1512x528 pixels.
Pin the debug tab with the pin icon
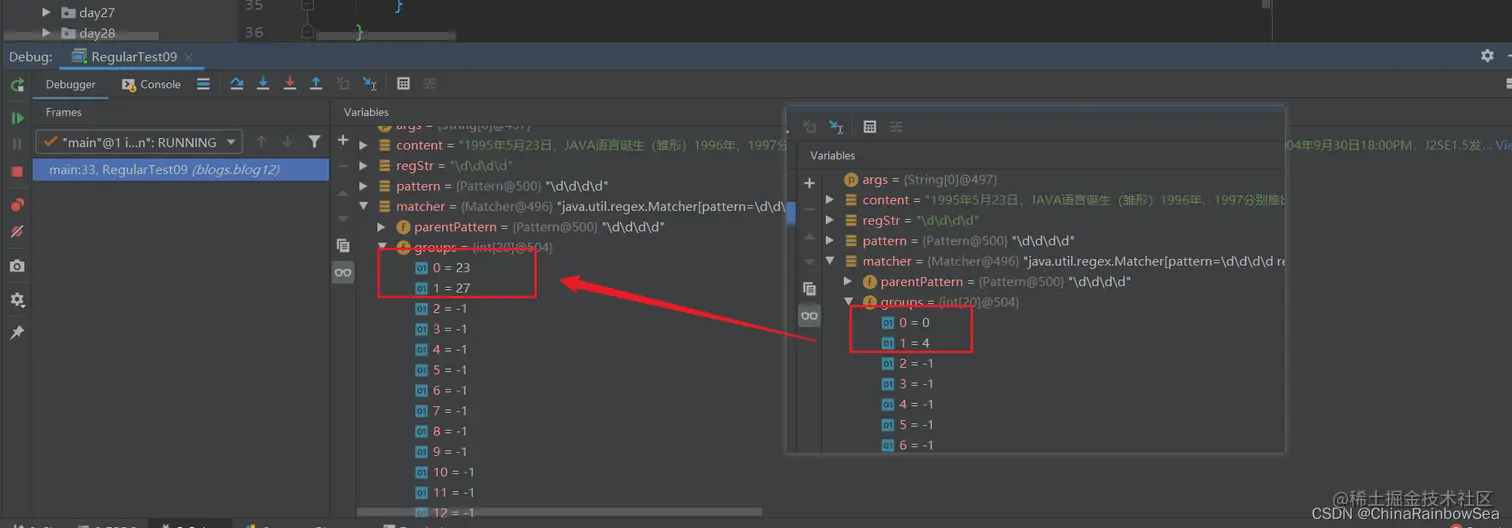pyautogui.click(x=17, y=333)
